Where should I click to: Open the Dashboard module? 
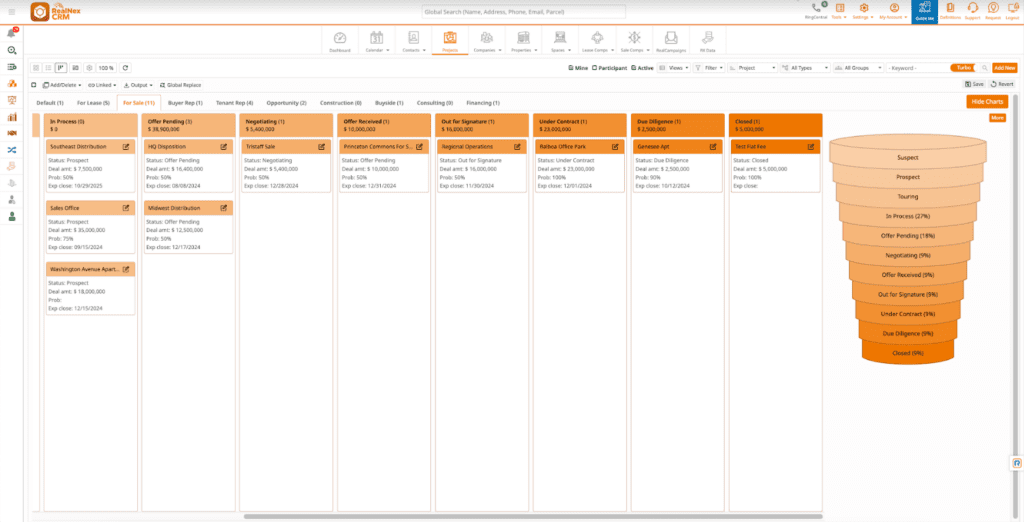(x=340, y=41)
